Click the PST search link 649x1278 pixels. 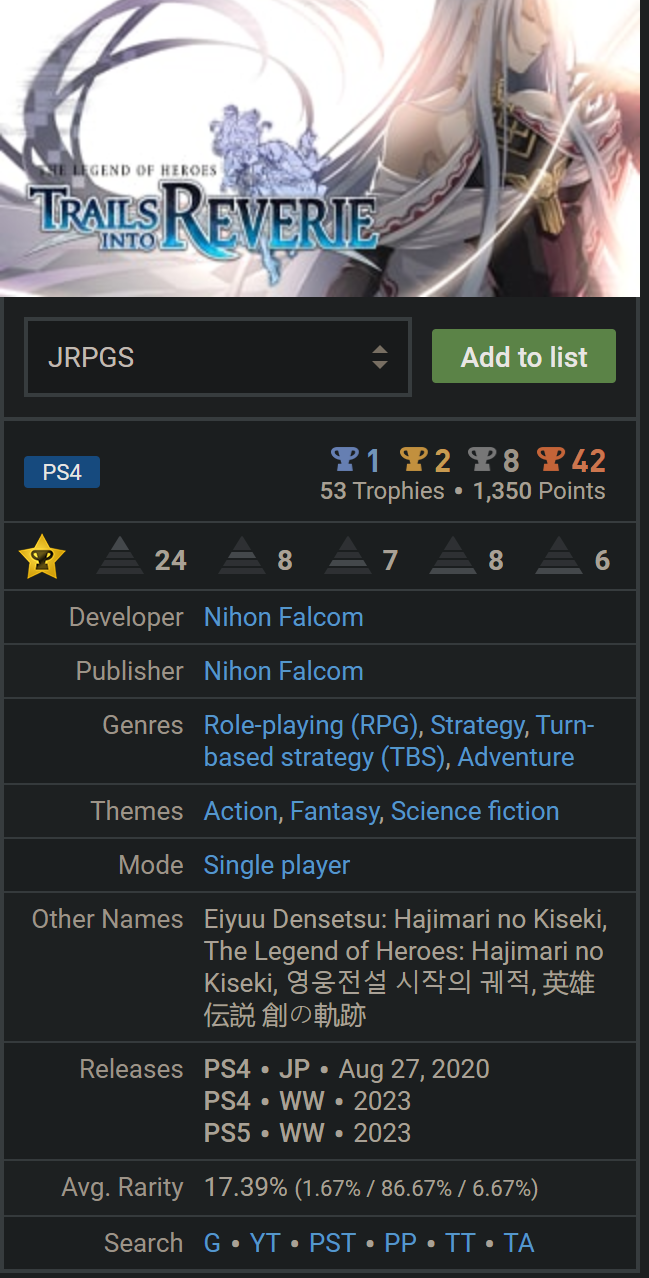pos(332,1243)
